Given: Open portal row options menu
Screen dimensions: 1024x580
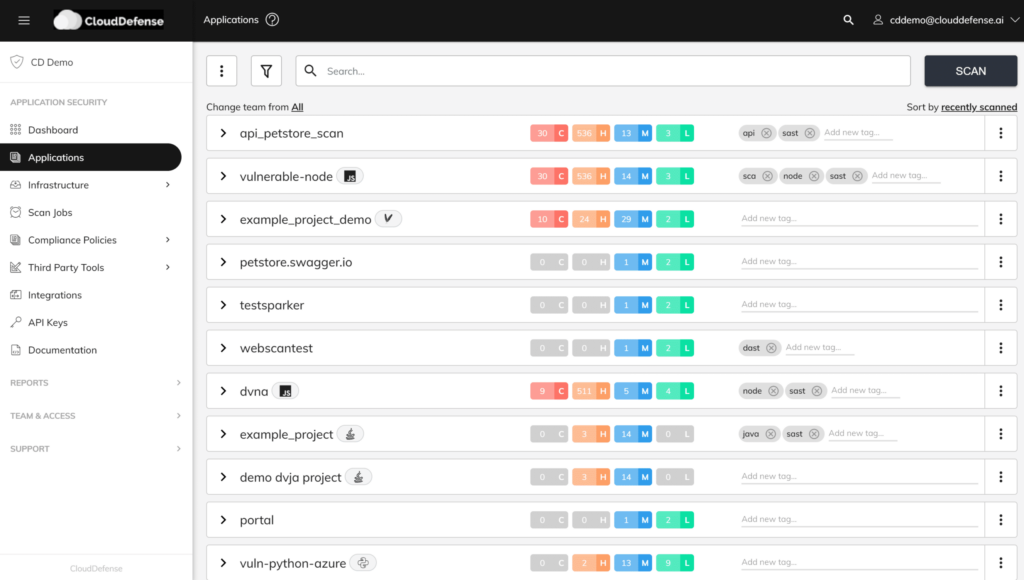Looking at the screenshot, I should pyautogui.click(x=1000, y=520).
